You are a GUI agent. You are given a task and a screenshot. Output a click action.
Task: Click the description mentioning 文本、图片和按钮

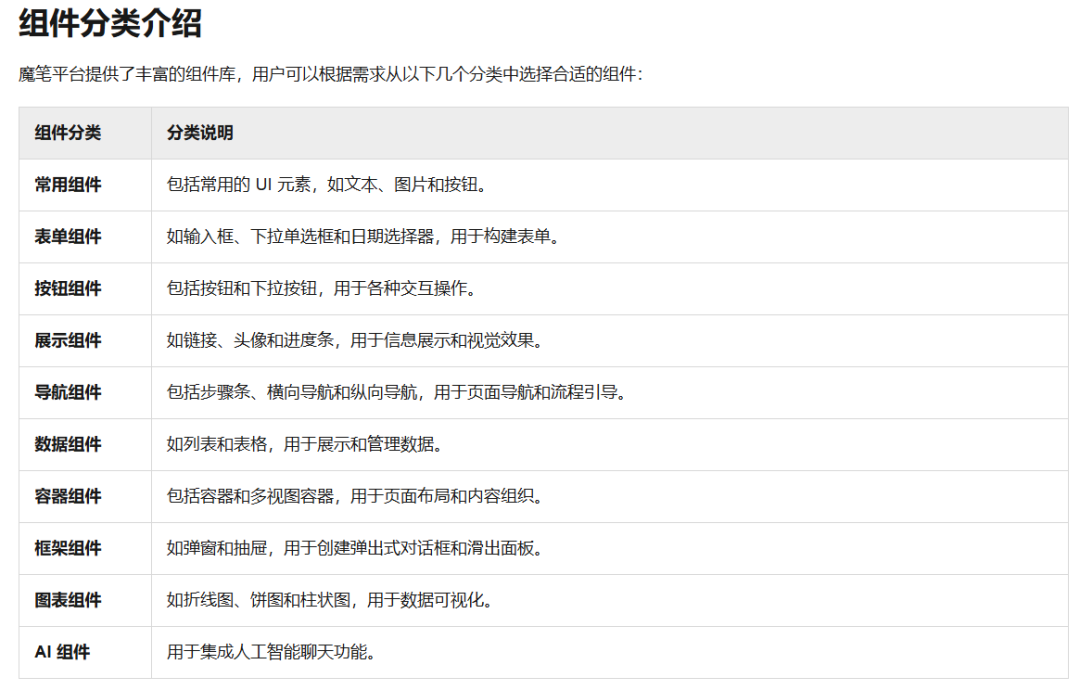pos(300,184)
